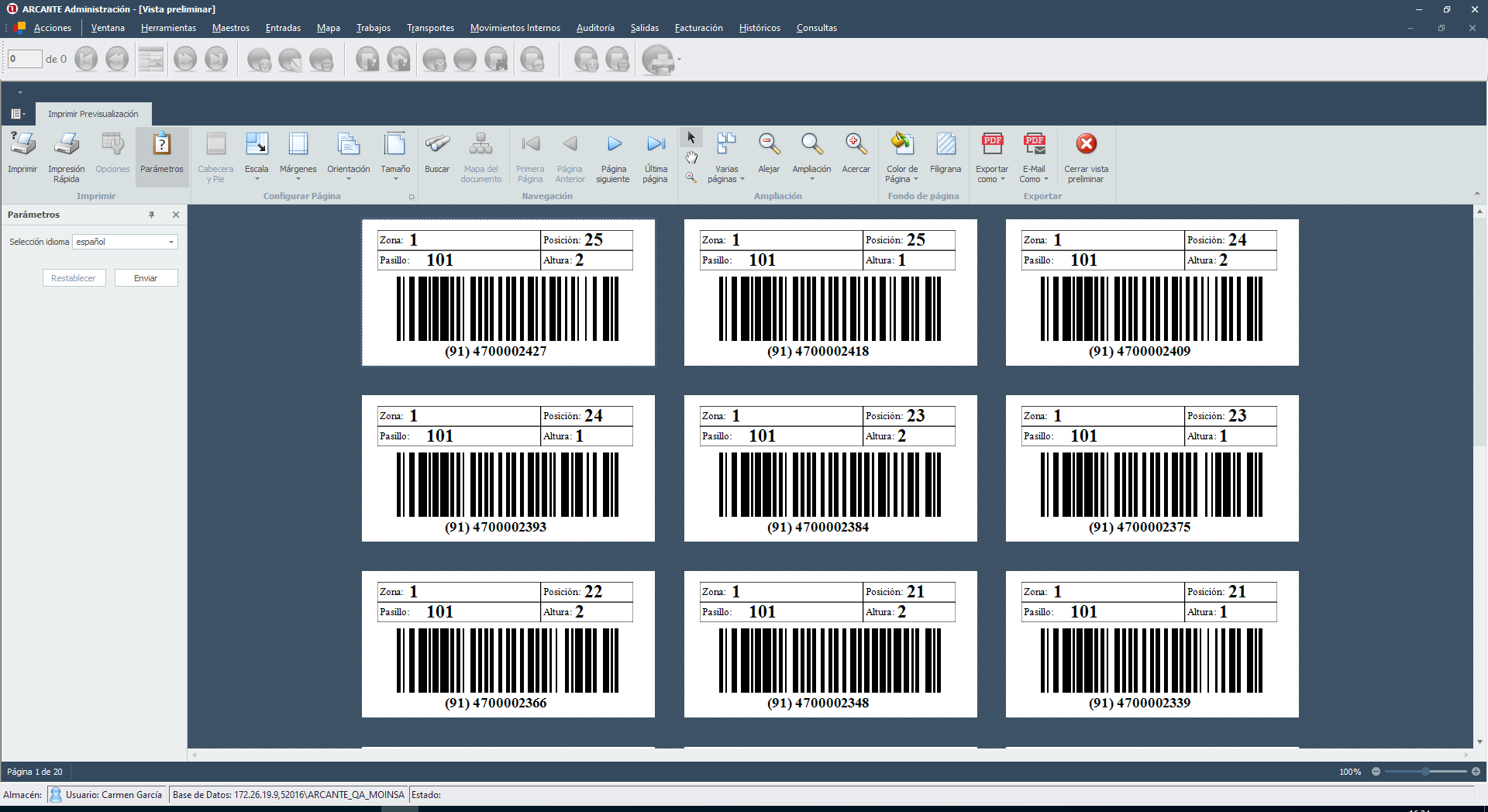Screen dimensions: 1488x812
Task: Go to Página siguiente
Action: (x=613, y=157)
